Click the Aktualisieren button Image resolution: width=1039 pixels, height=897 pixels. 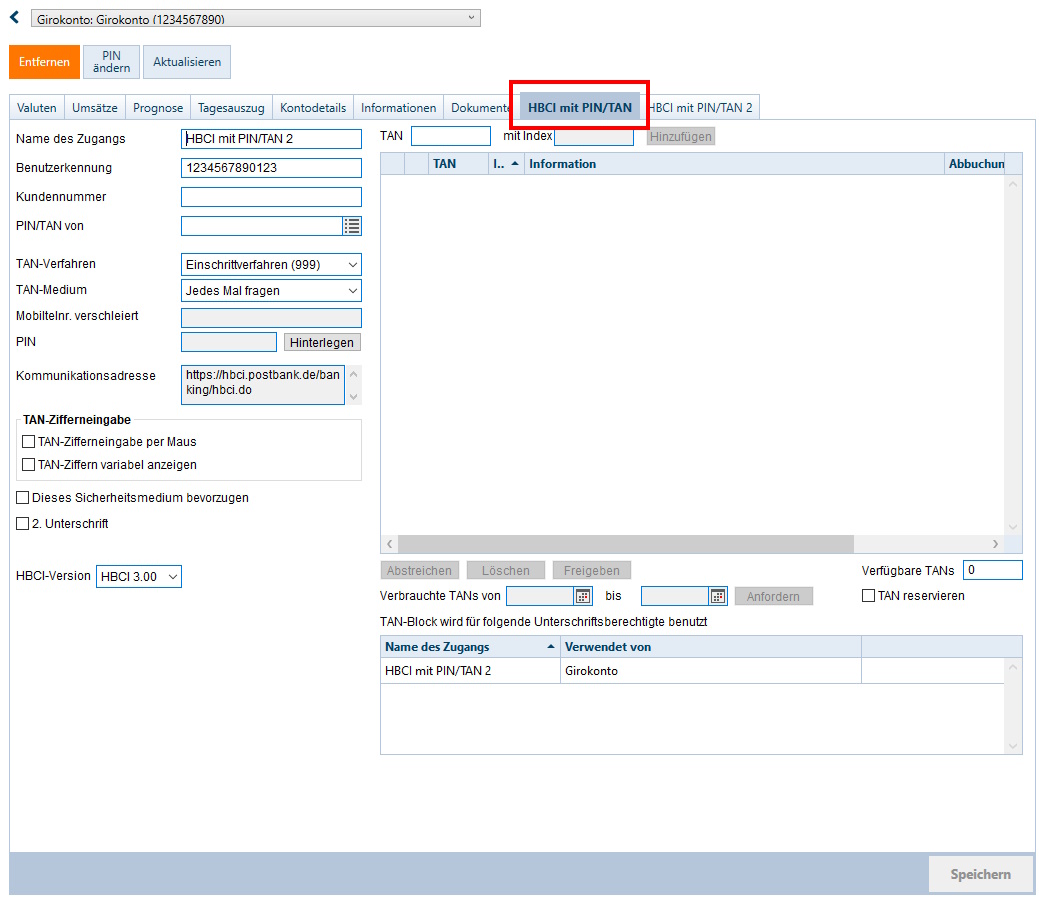click(x=187, y=62)
